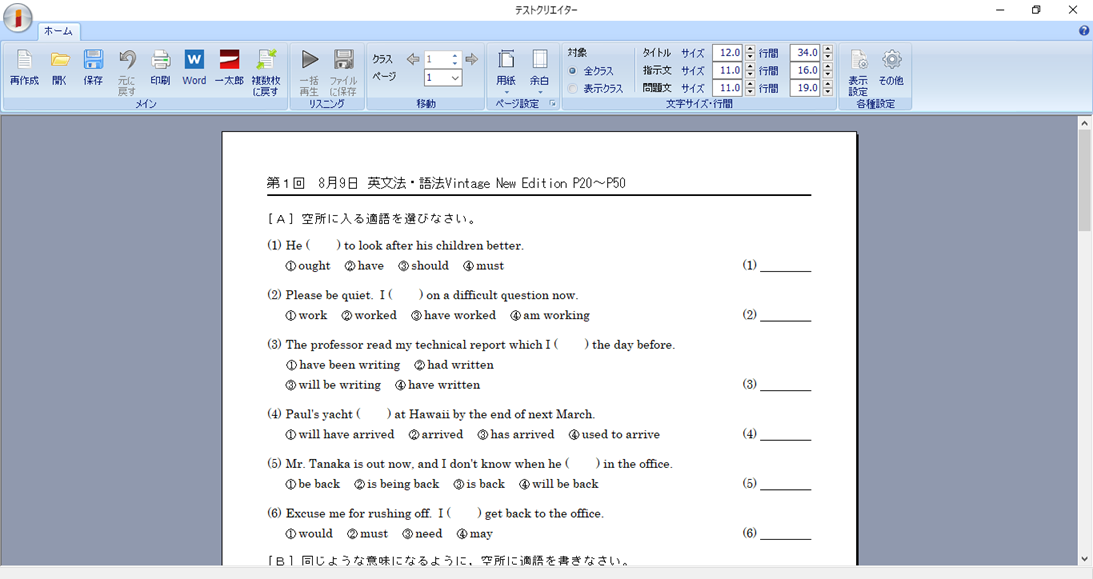Go to next class with right arrow
1093x579 pixels.
click(472, 60)
